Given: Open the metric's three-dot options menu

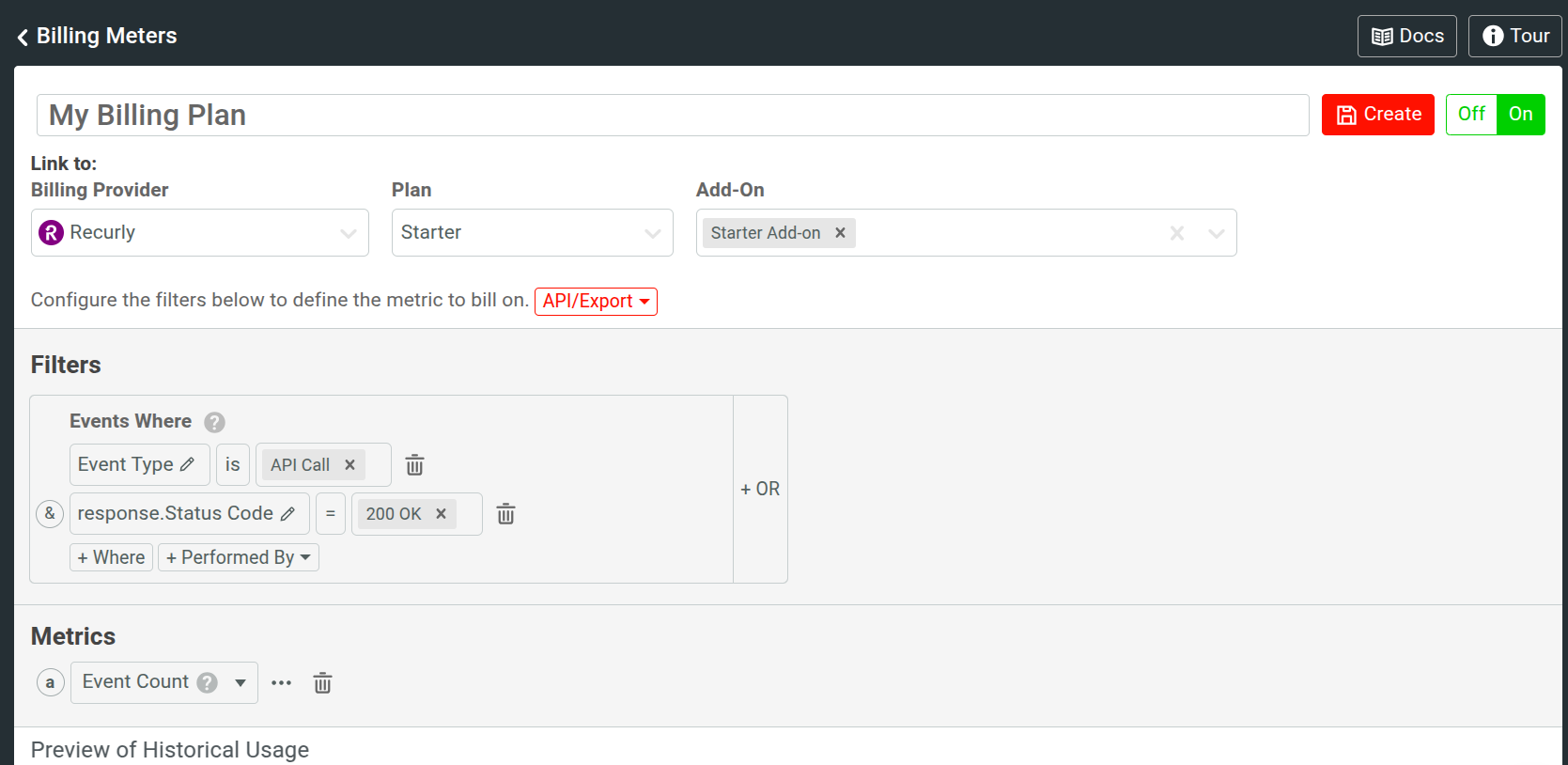Looking at the screenshot, I should [x=281, y=683].
